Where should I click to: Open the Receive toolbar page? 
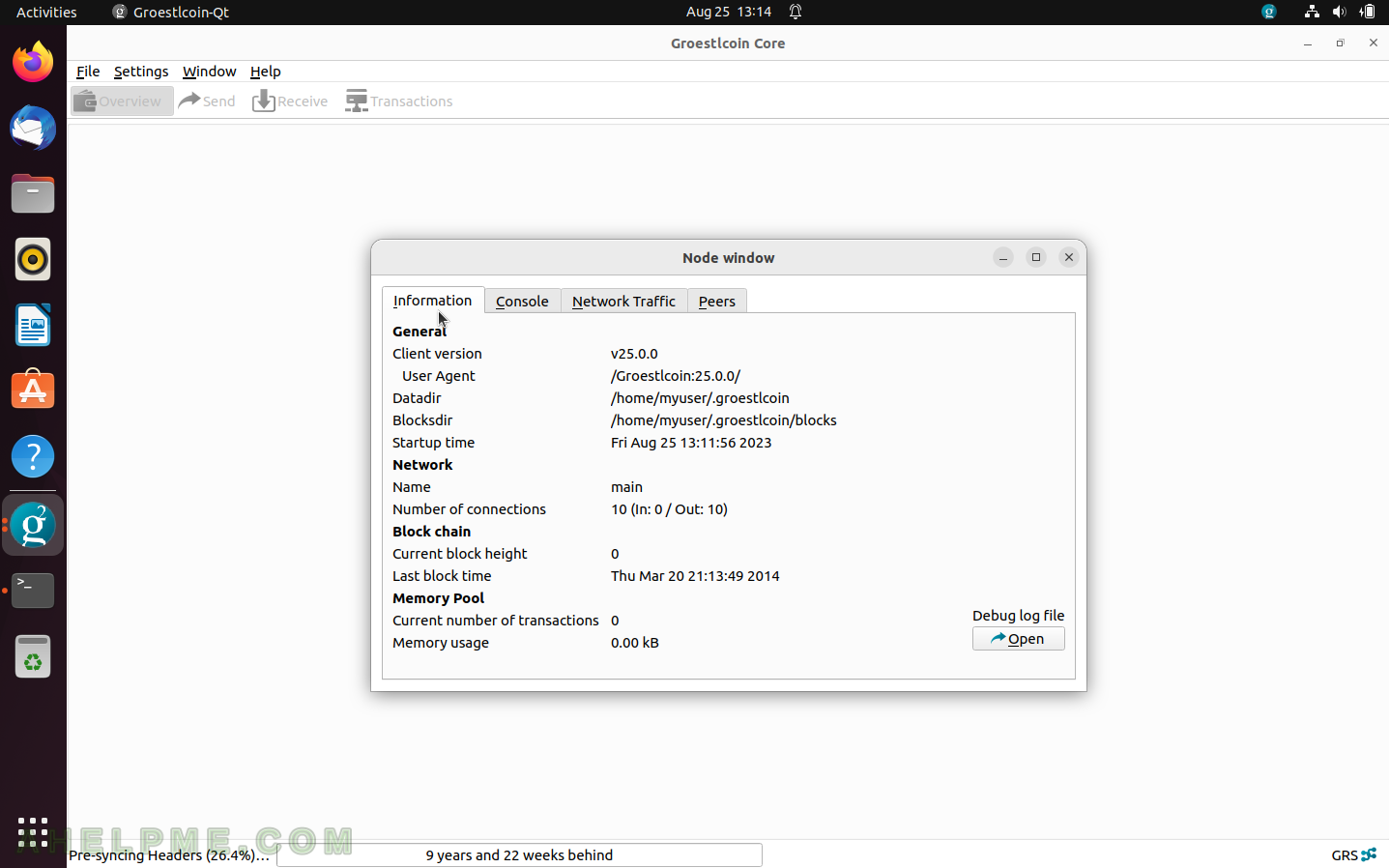click(290, 101)
